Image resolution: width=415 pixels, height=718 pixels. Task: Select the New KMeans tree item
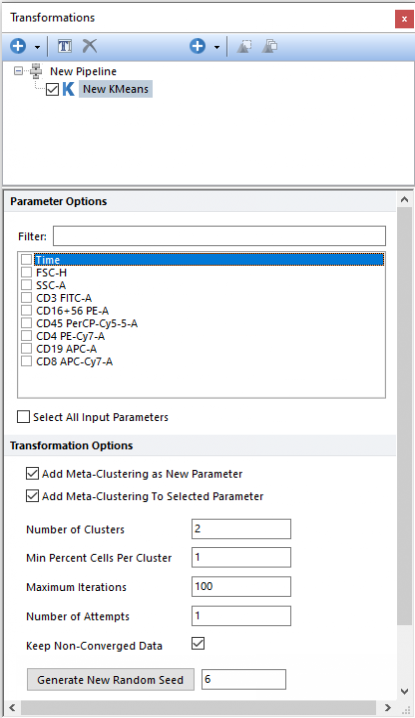[x=115, y=89]
